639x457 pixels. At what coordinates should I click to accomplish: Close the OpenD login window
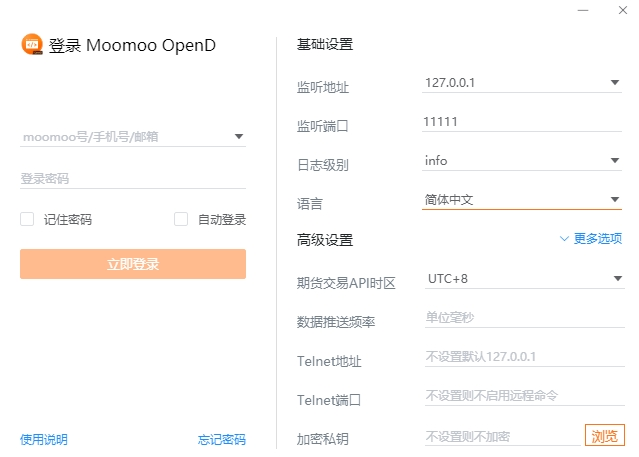click(620, 10)
